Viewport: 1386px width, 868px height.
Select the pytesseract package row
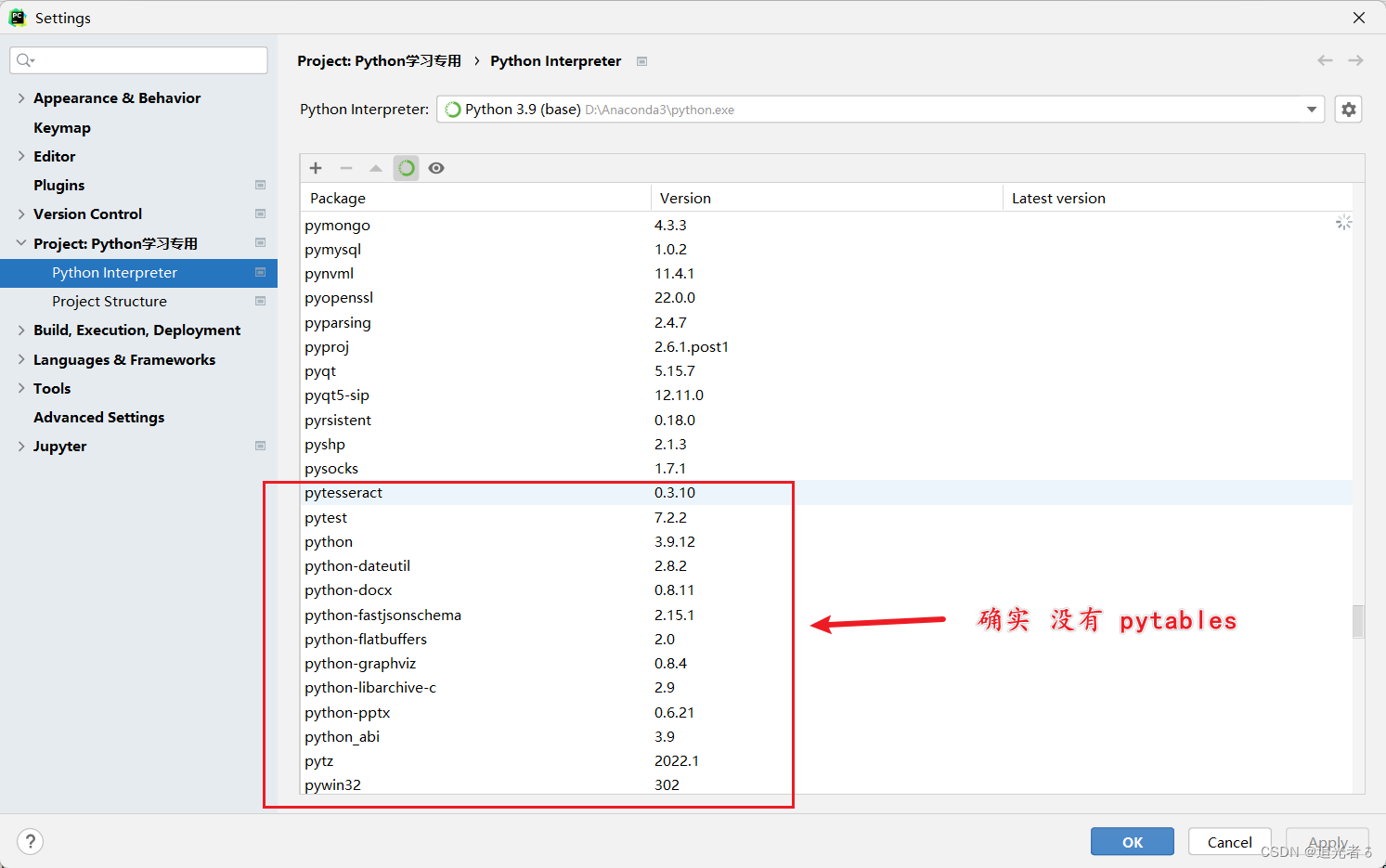(x=826, y=492)
